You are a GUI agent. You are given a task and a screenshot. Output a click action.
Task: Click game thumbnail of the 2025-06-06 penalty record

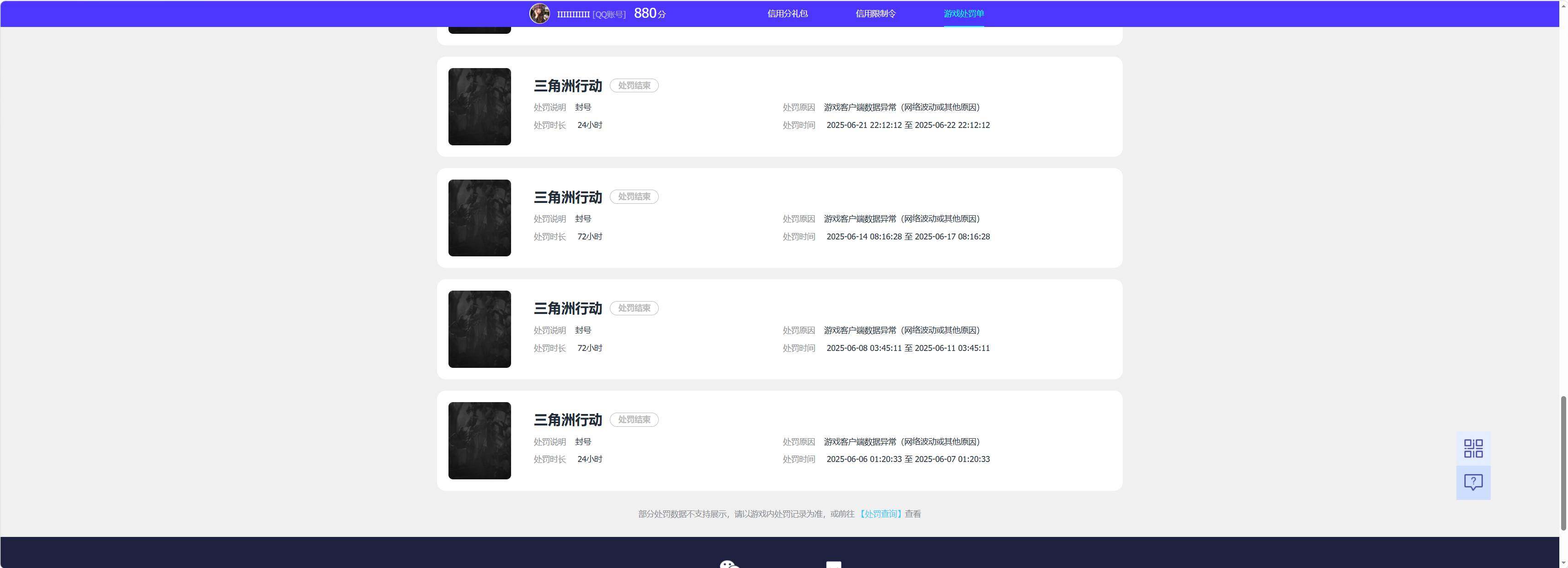point(480,441)
